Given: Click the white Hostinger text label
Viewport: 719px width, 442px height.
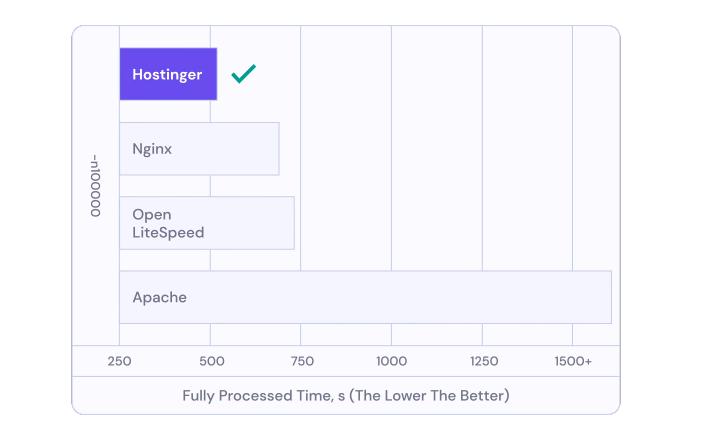Looking at the screenshot, I should 167,75.
